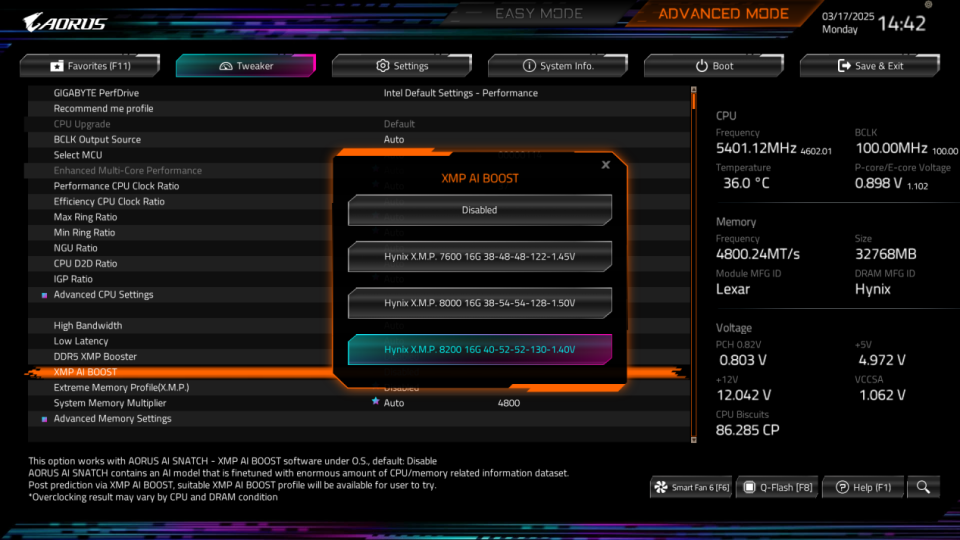Open Q-Flash (F8) utility
The width and height of the screenshot is (960, 540).
click(778, 487)
